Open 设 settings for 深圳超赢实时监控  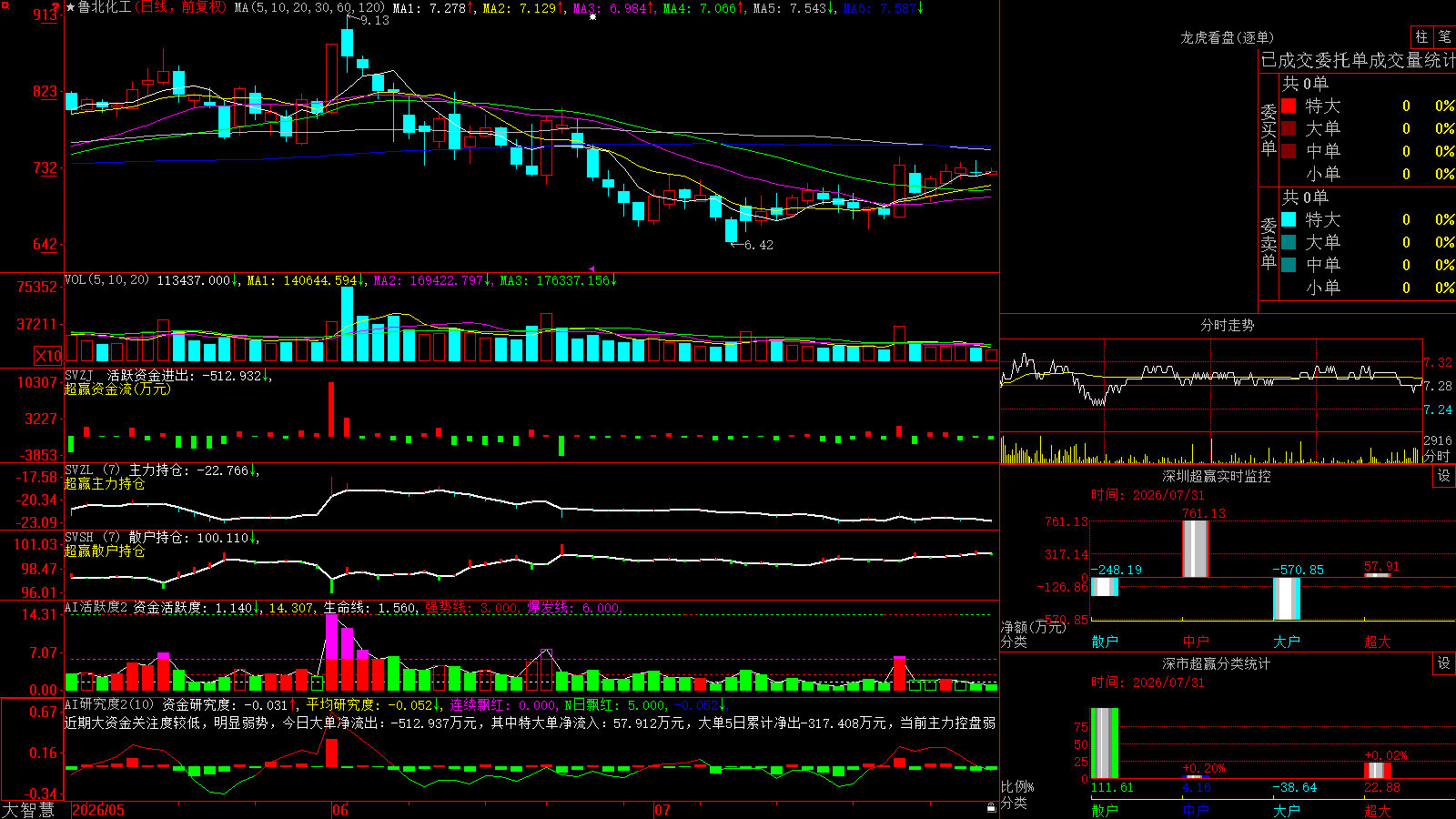1444,476
